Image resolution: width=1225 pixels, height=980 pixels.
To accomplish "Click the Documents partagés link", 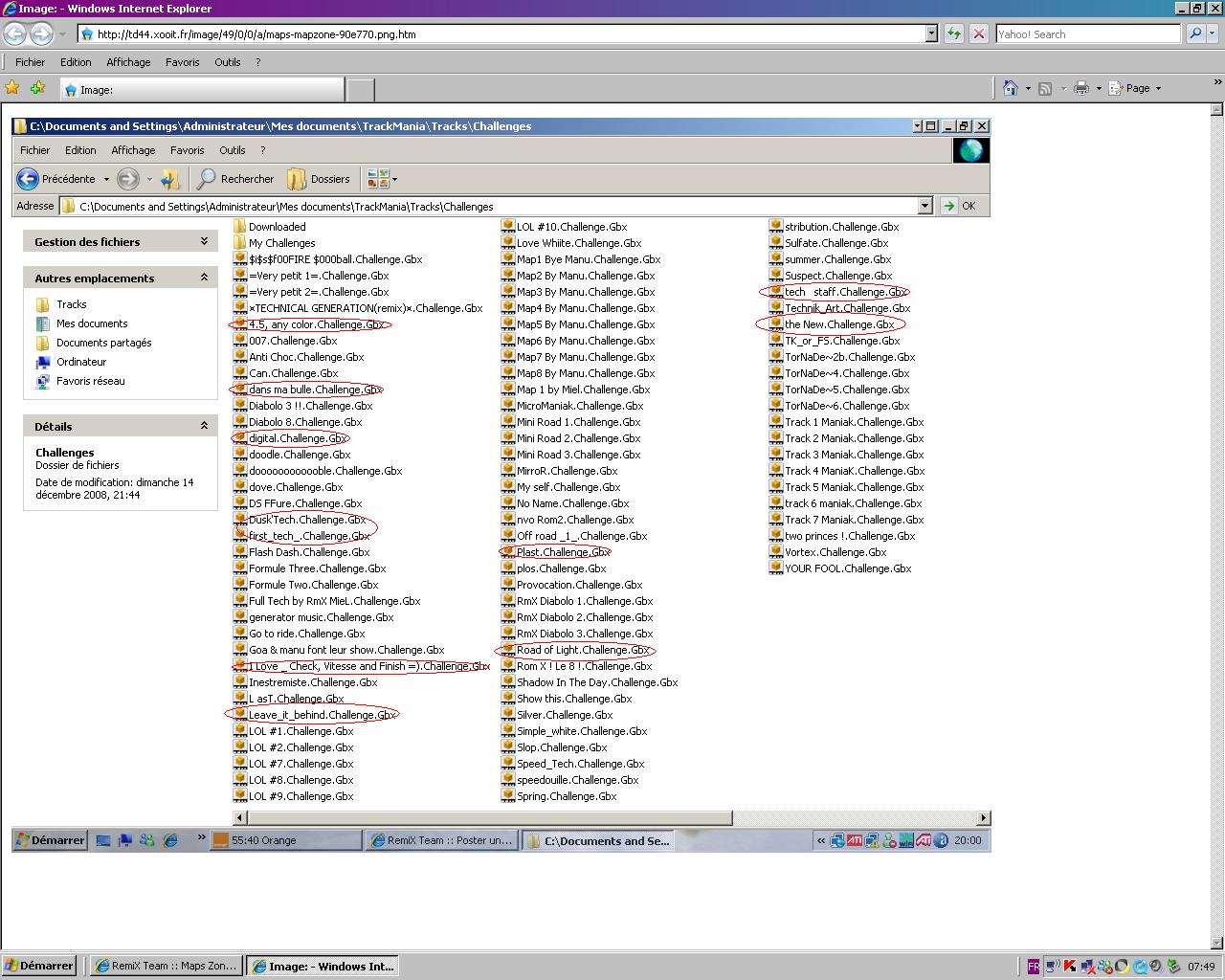I will [103, 343].
